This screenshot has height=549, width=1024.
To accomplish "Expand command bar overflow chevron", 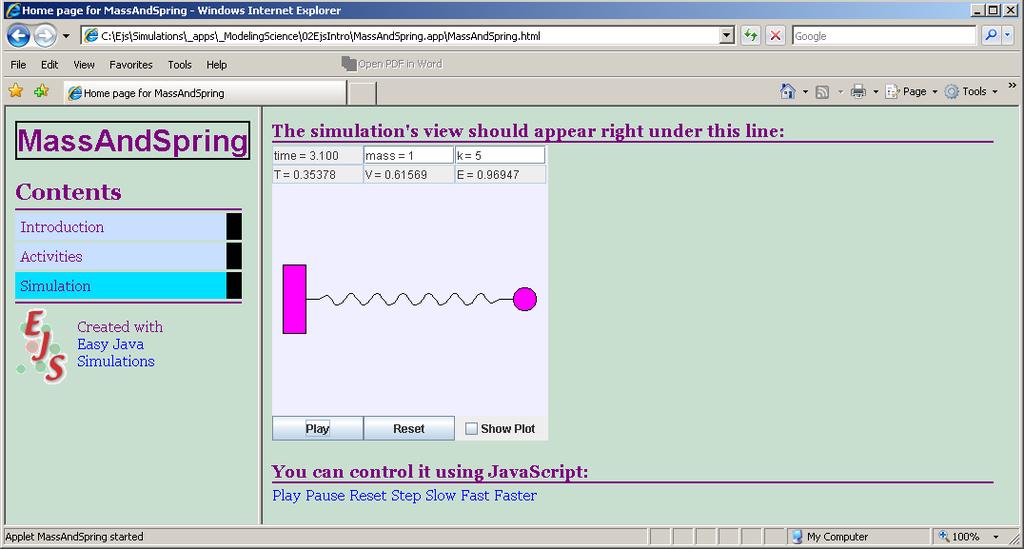I will coord(1012,86).
